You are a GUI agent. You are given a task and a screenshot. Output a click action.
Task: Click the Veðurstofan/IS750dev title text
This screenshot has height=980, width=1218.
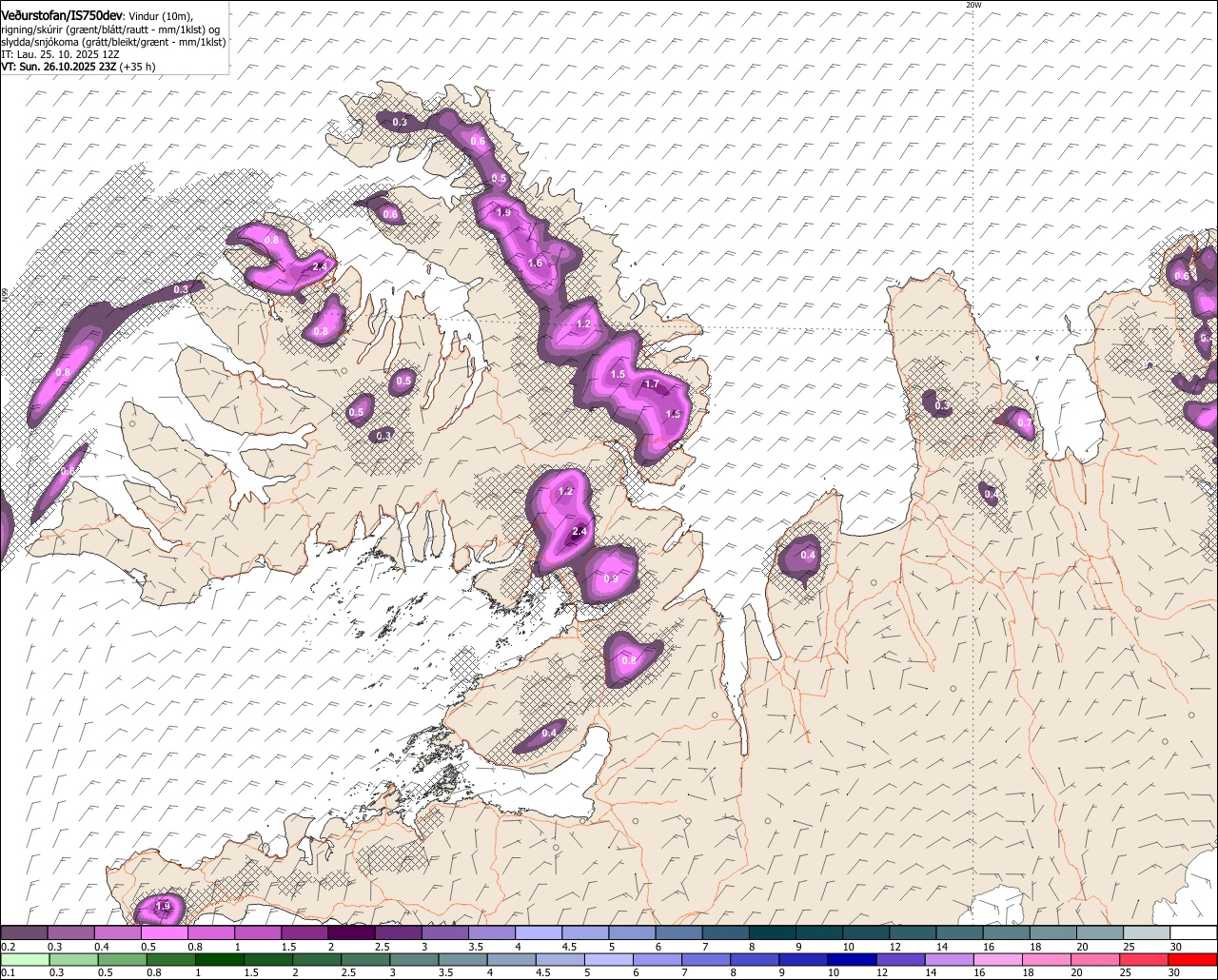[61, 15]
